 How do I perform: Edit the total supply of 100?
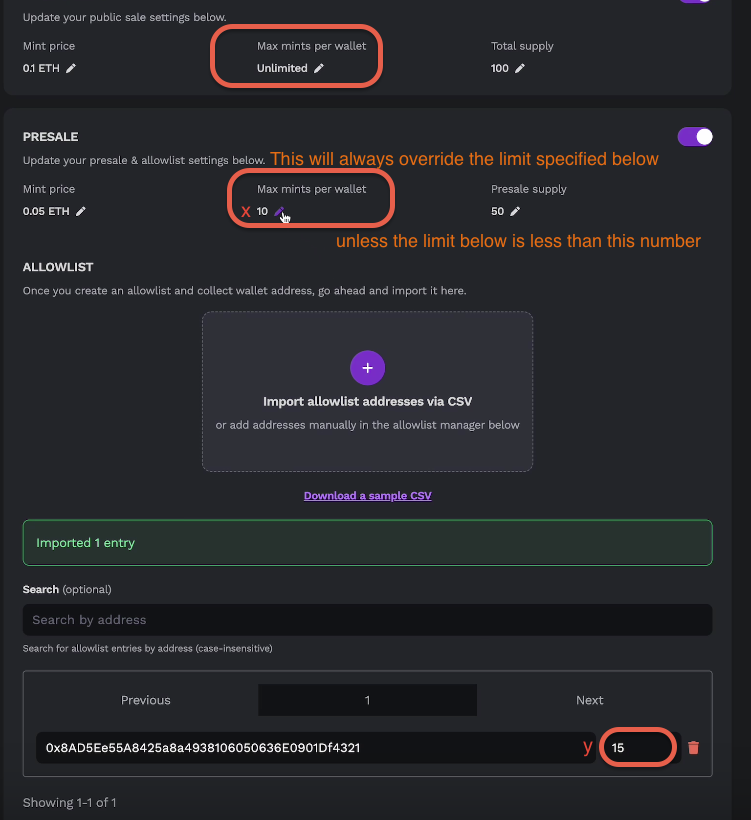coord(520,68)
